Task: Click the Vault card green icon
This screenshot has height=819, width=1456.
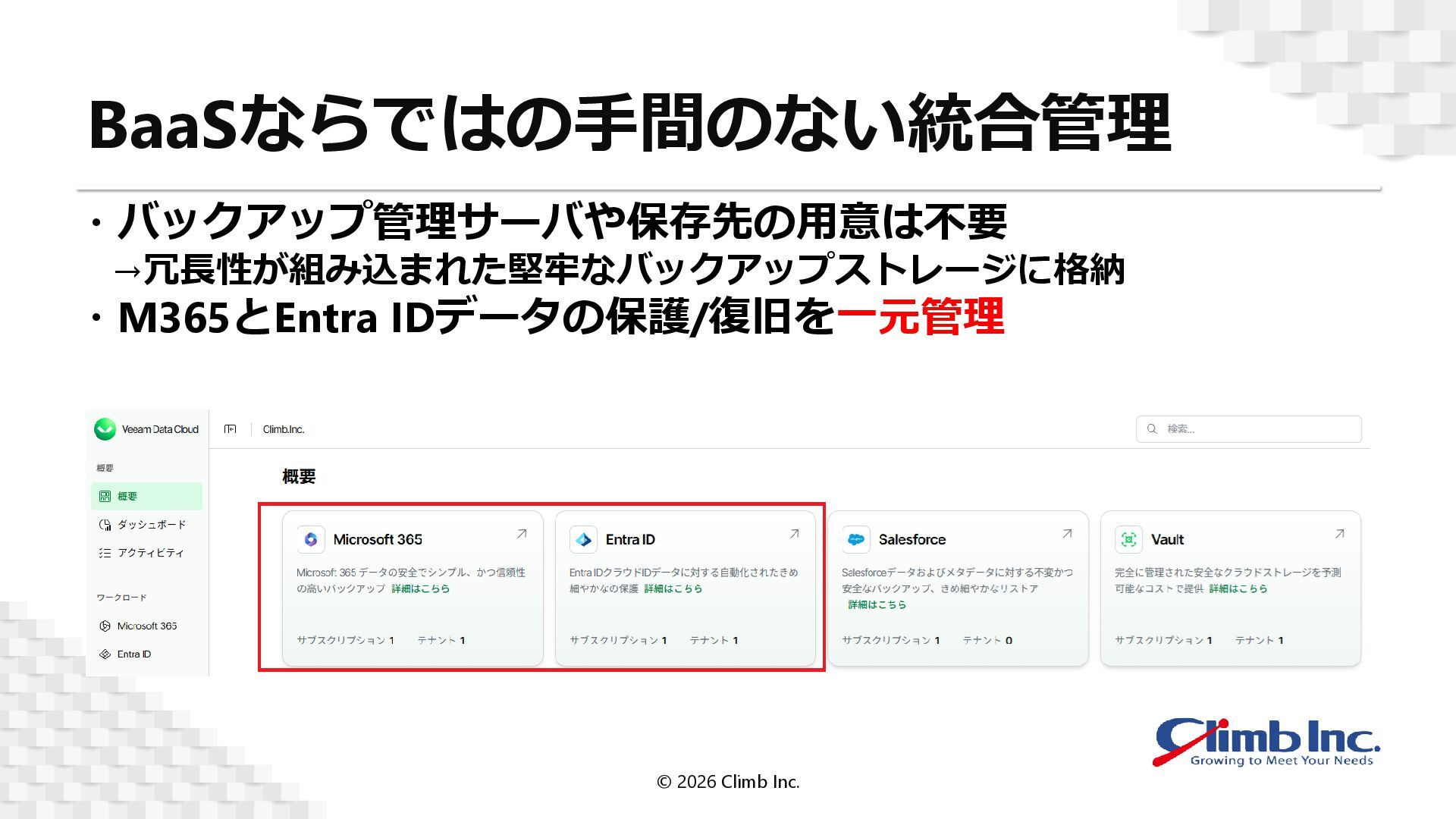Action: (x=1128, y=539)
